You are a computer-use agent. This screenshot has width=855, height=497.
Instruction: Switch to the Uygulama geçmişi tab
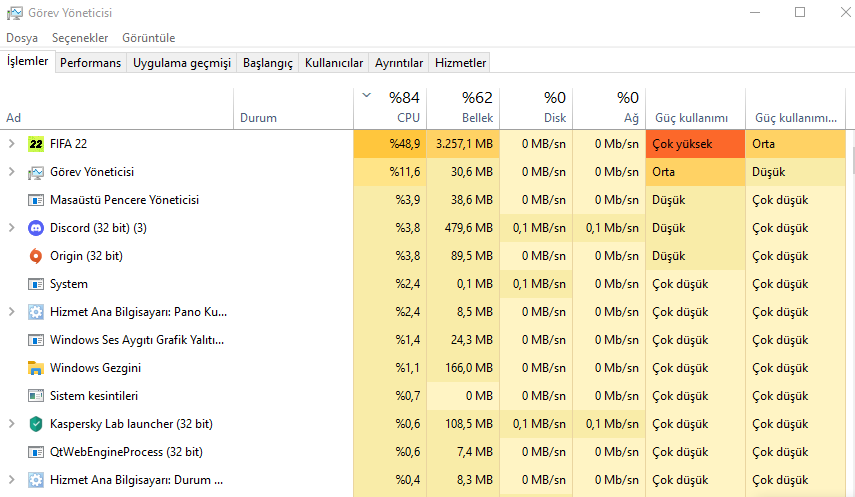pyautogui.click(x=182, y=63)
